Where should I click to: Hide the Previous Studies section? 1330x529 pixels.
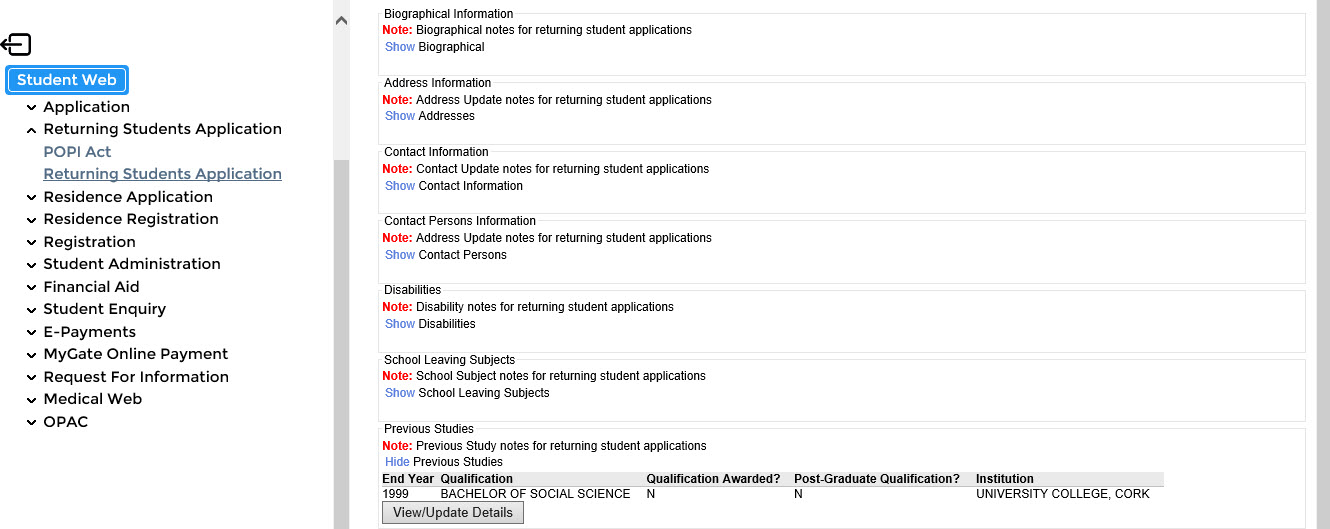[397, 462]
